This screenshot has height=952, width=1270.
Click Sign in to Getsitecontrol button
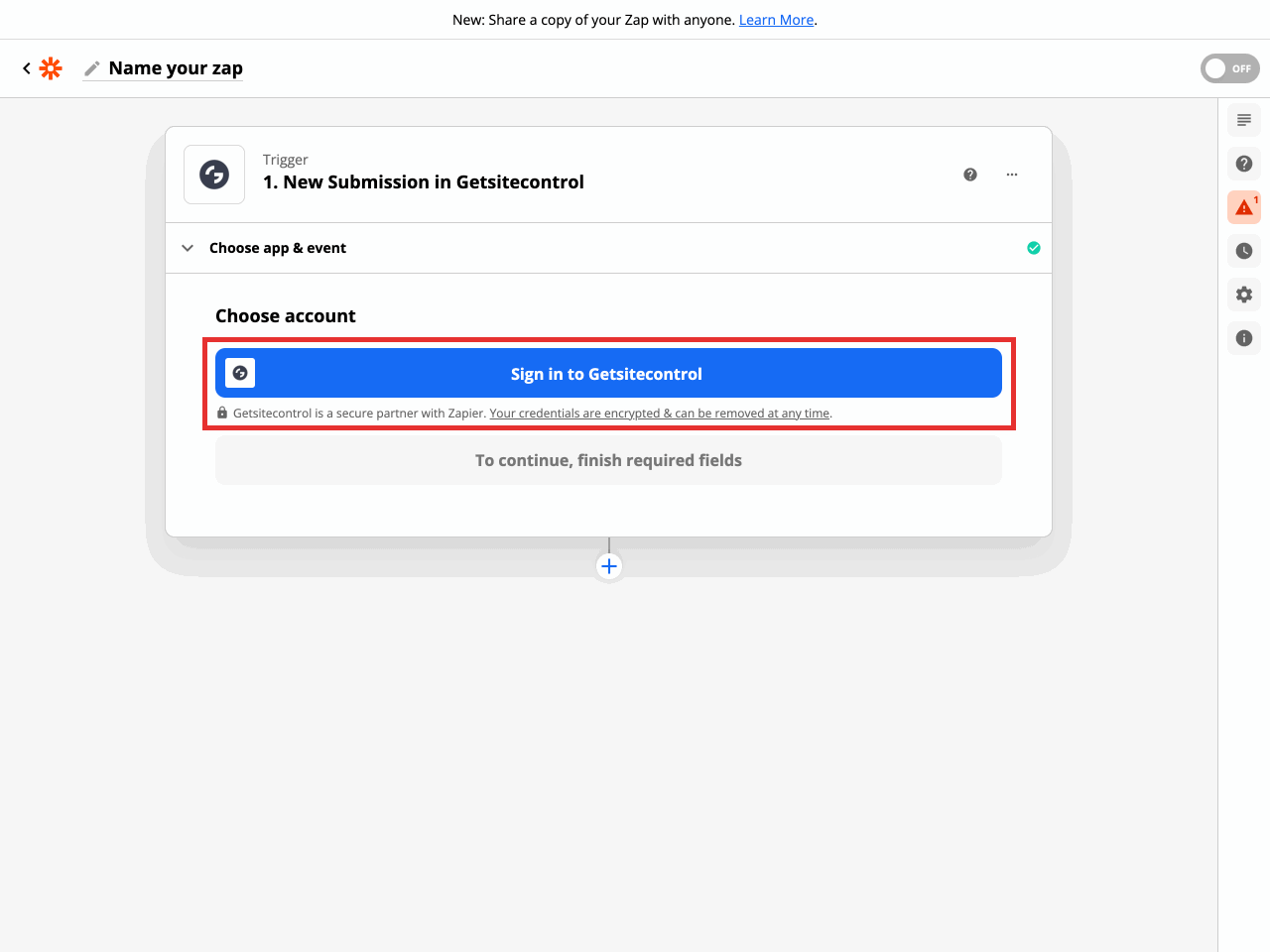tap(607, 374)
